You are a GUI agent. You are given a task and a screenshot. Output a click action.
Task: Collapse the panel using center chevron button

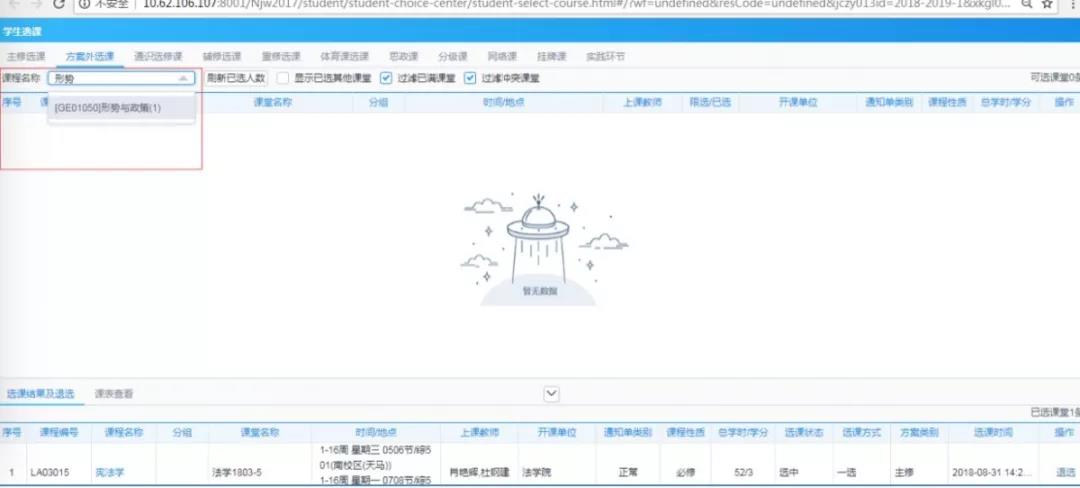551,394
